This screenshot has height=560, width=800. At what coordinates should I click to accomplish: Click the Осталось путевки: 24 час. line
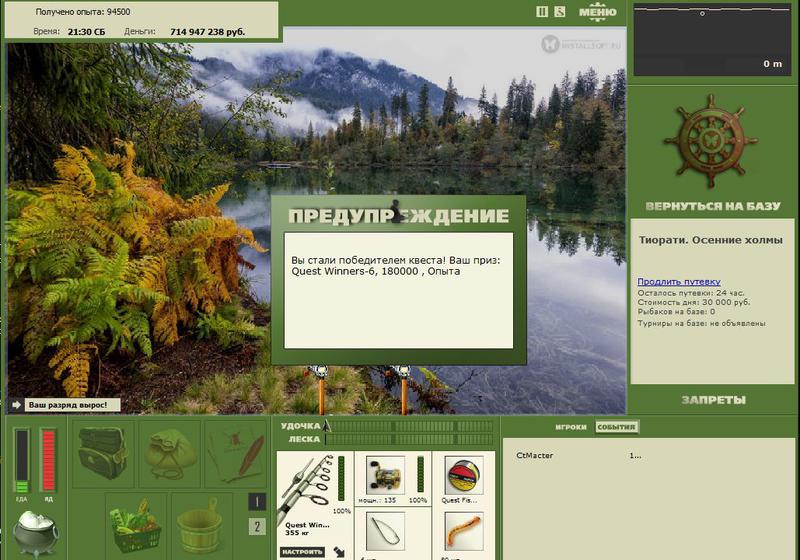pos(691,293)
